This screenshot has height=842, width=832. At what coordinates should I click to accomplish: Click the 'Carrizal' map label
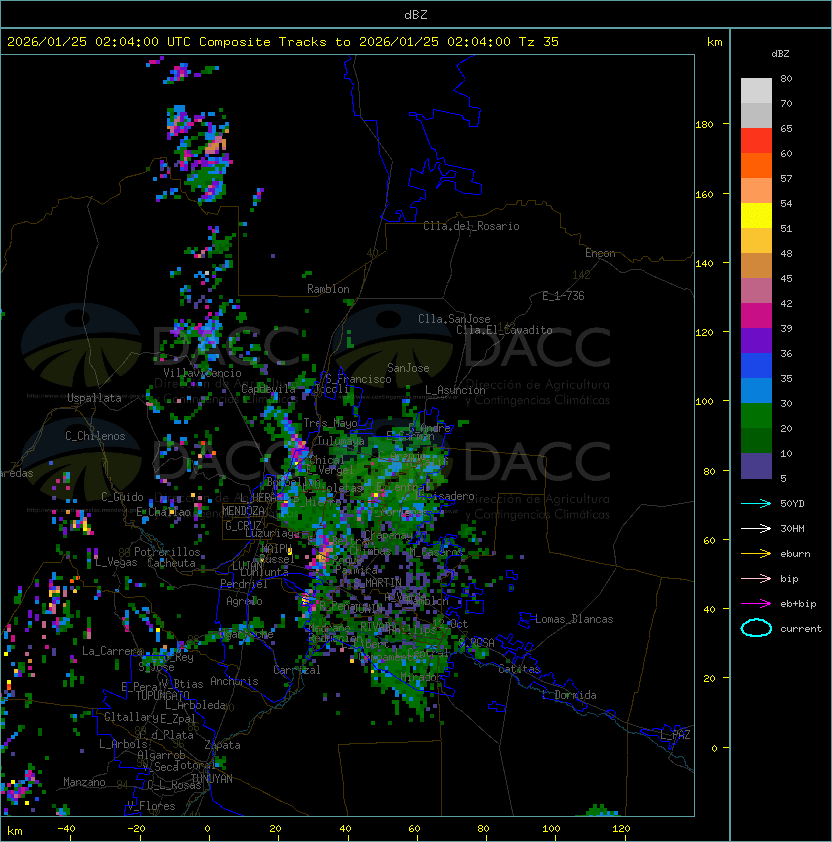(x=297, y=670)
